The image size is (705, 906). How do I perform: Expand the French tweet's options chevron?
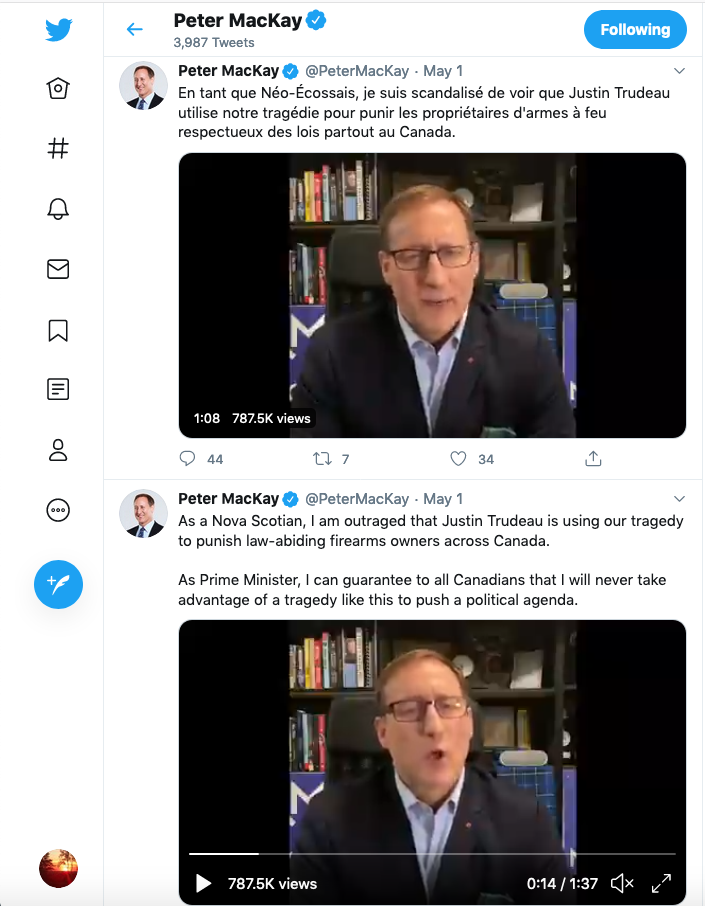pyautogui.click(x=679, y=71)
